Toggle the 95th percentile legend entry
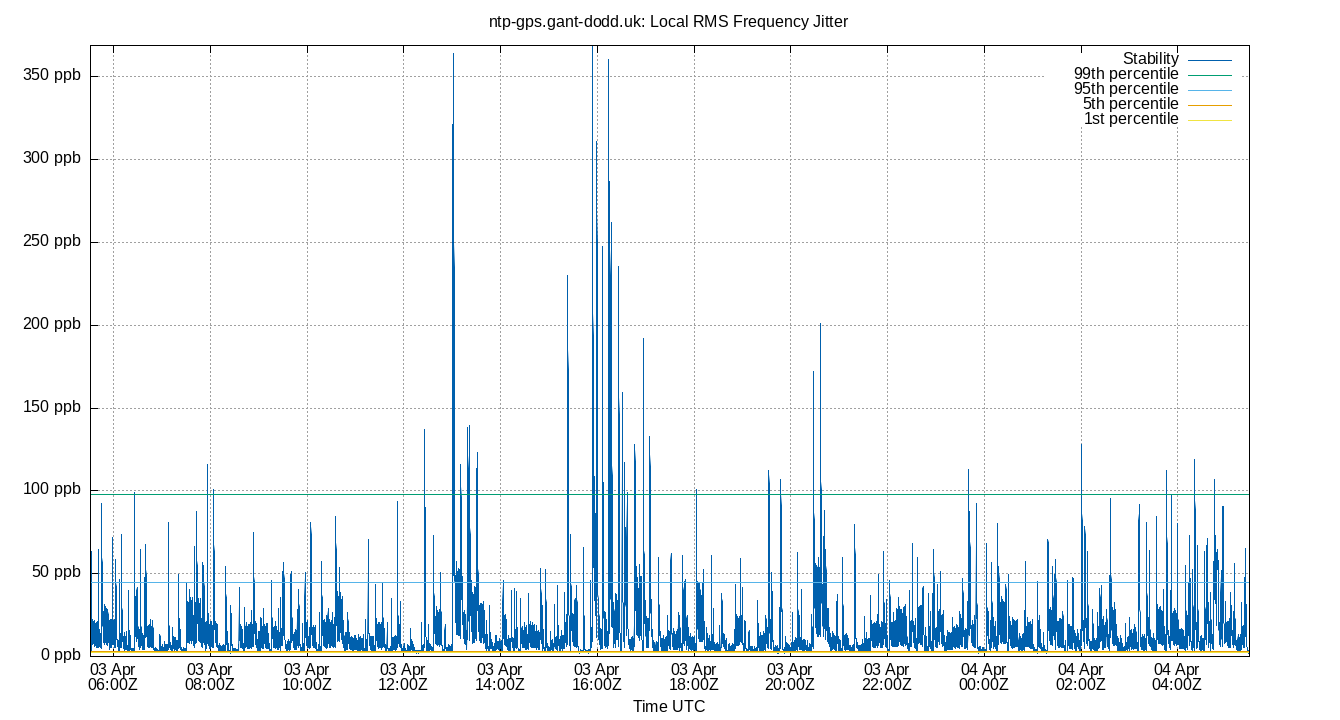Image resolution: width=1340 pixels, height=720 pixels. click(1127, 88)
